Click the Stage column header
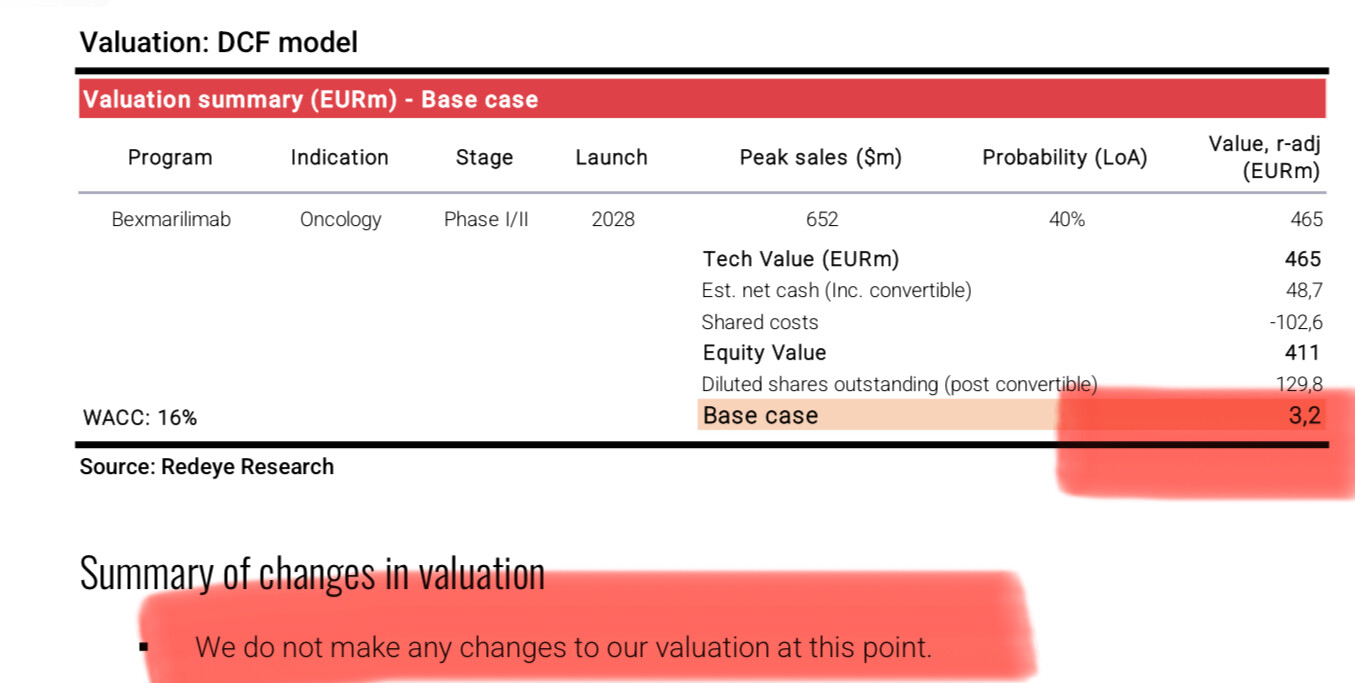The image size is (1355, 683). click(x=484, y=158)
